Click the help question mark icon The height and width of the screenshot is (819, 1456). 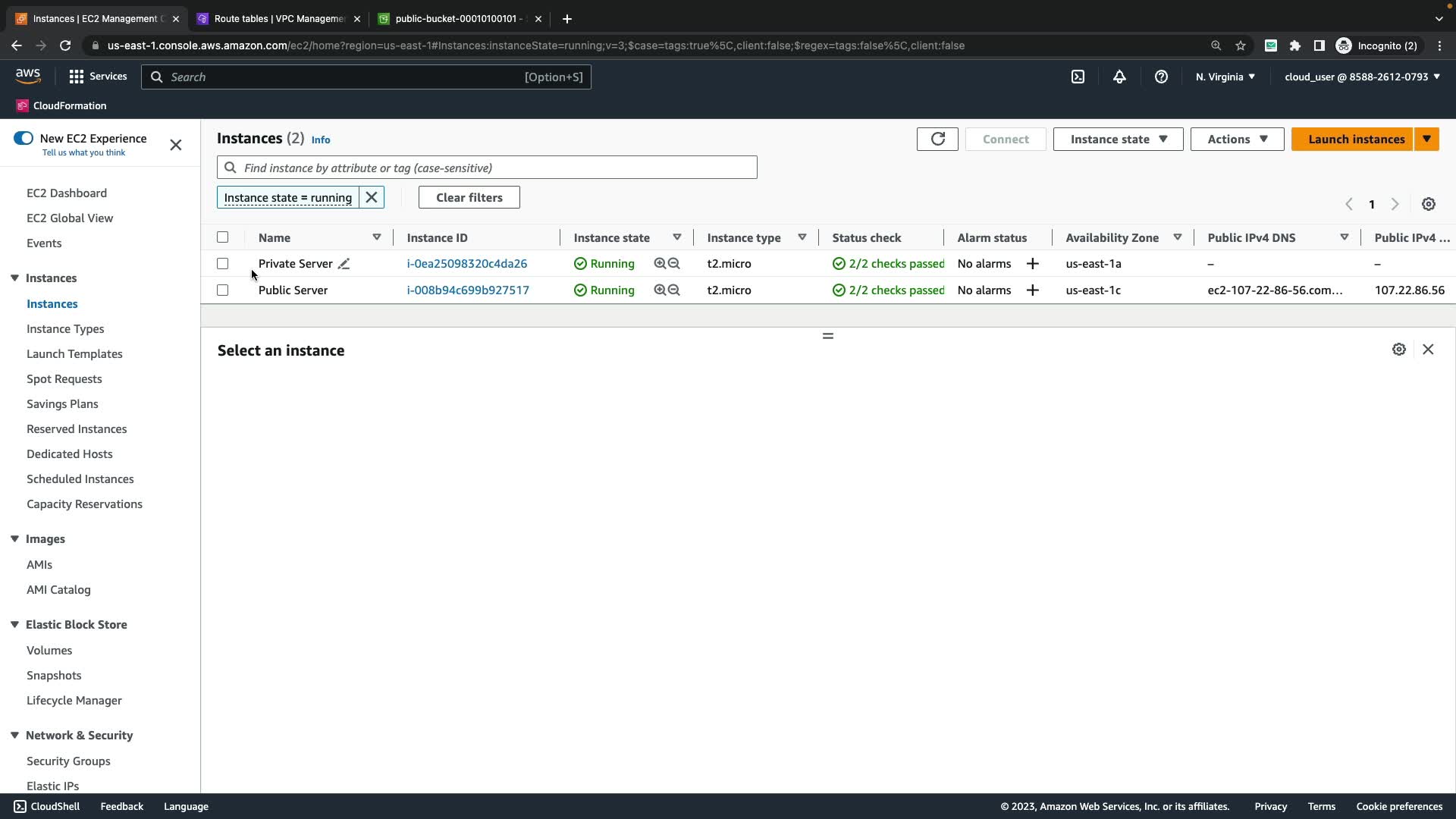click(x=1161, y=77)
